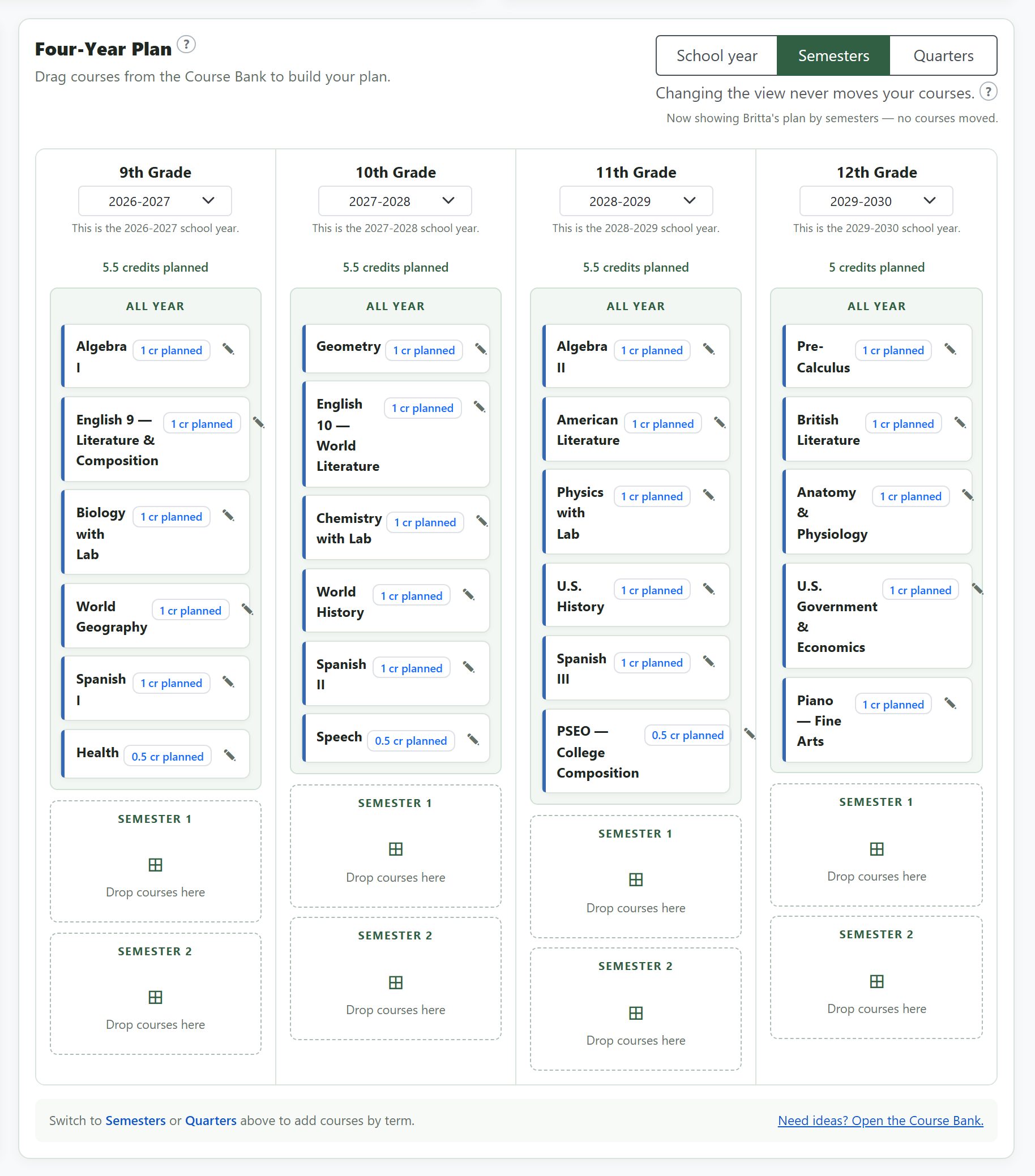Click the Spanish I edit pencil
The width and height of the screenshot is (1035, 1176).
point(229,682)
